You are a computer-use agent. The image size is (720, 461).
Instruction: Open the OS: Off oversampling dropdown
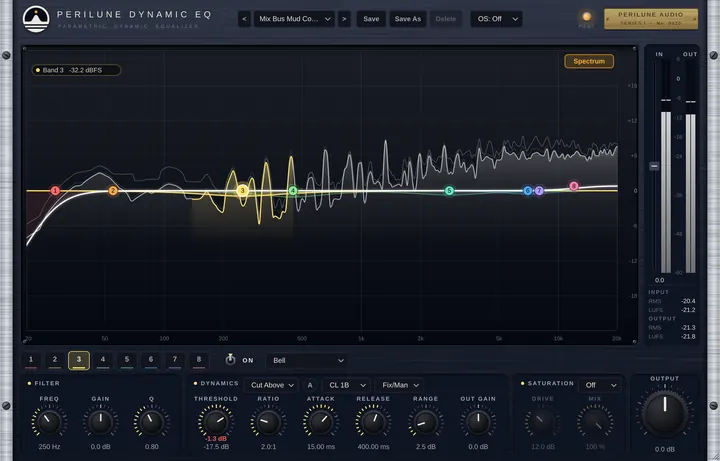(496, 19)
